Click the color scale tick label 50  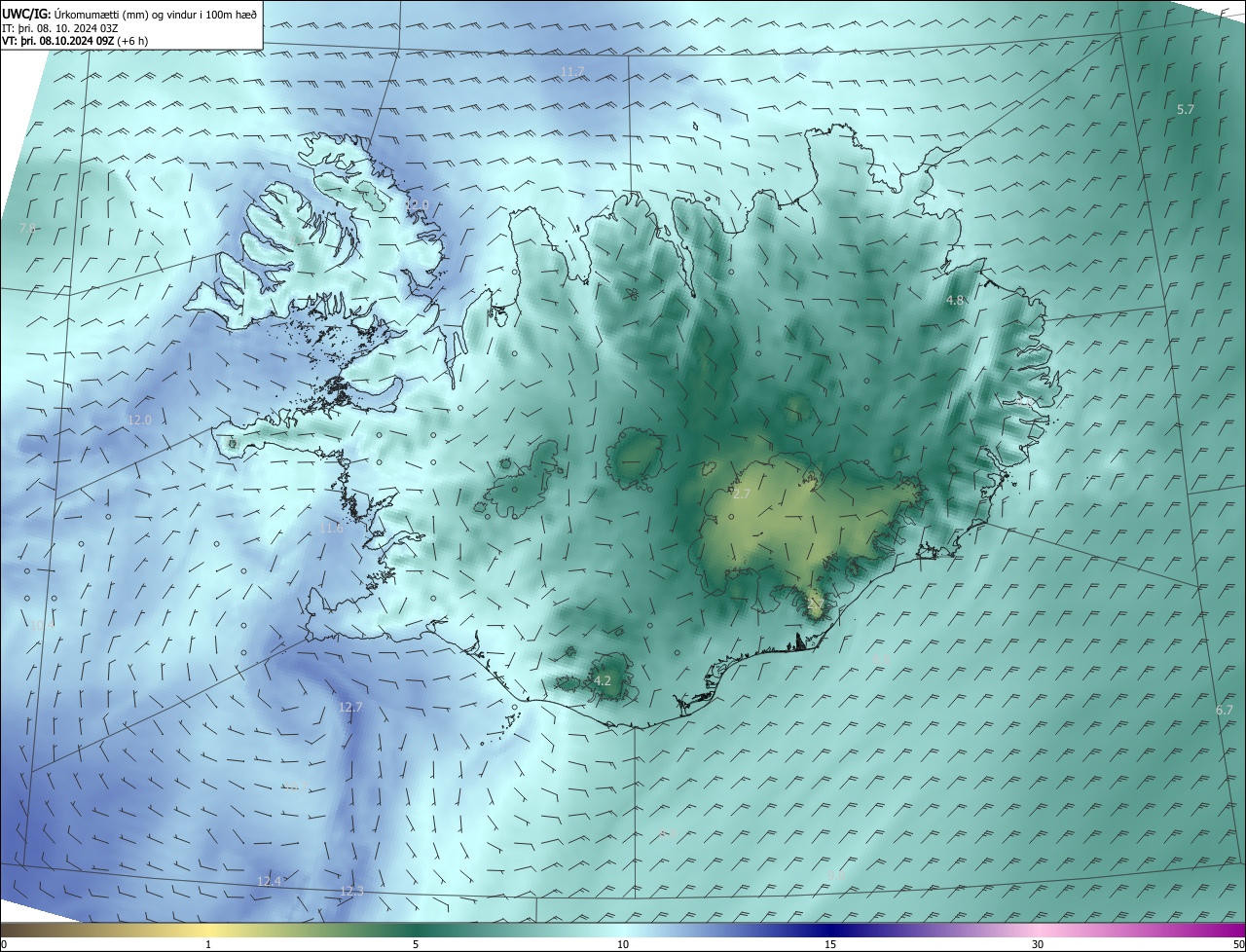[1238, 944]
